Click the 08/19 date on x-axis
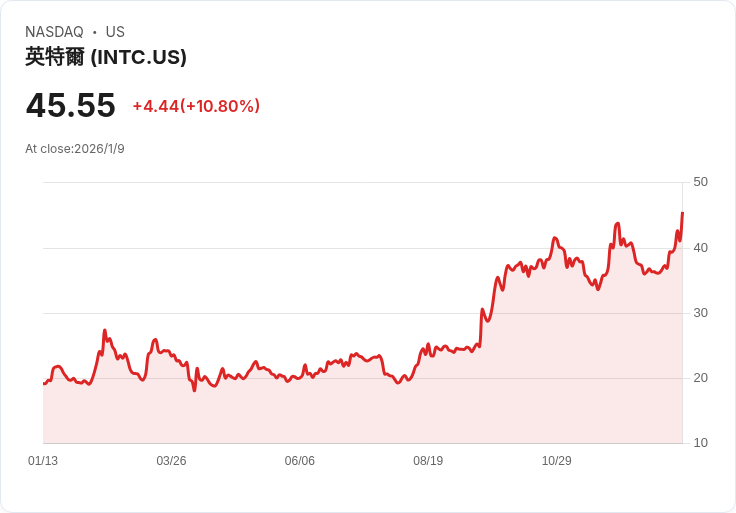The width and height of the screenshot is (736, 513). point(428,461)
